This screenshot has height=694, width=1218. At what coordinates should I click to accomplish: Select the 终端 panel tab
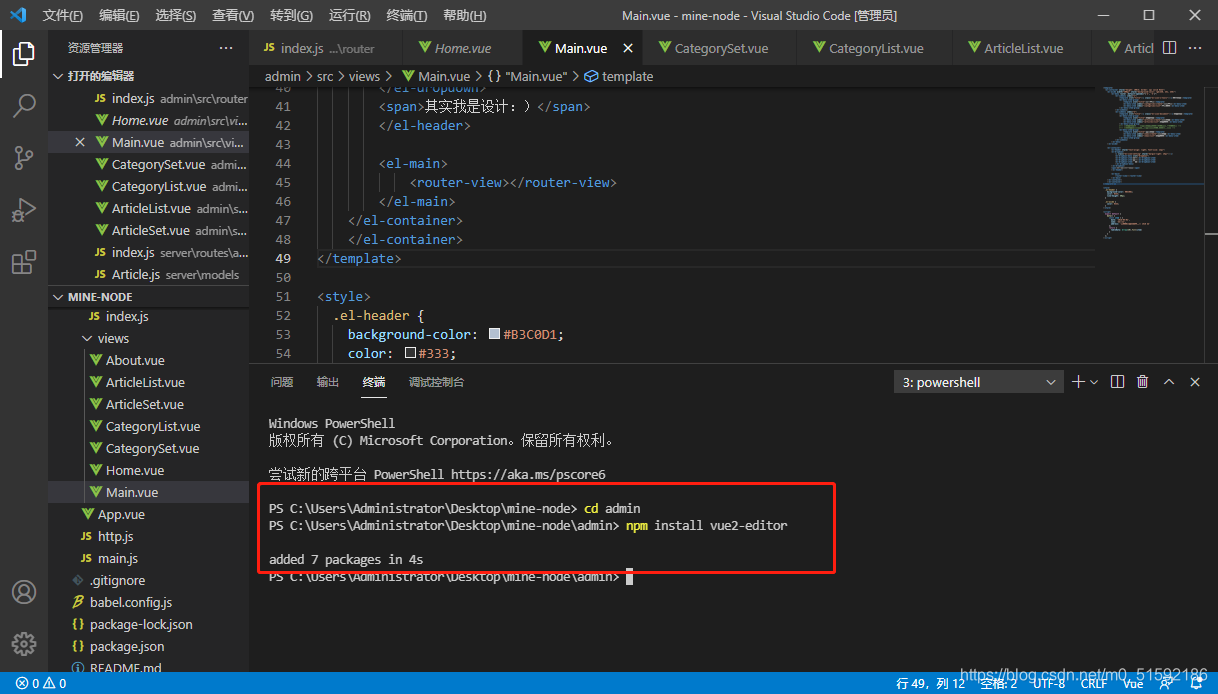pyautogui.click(x=374, y=382)
